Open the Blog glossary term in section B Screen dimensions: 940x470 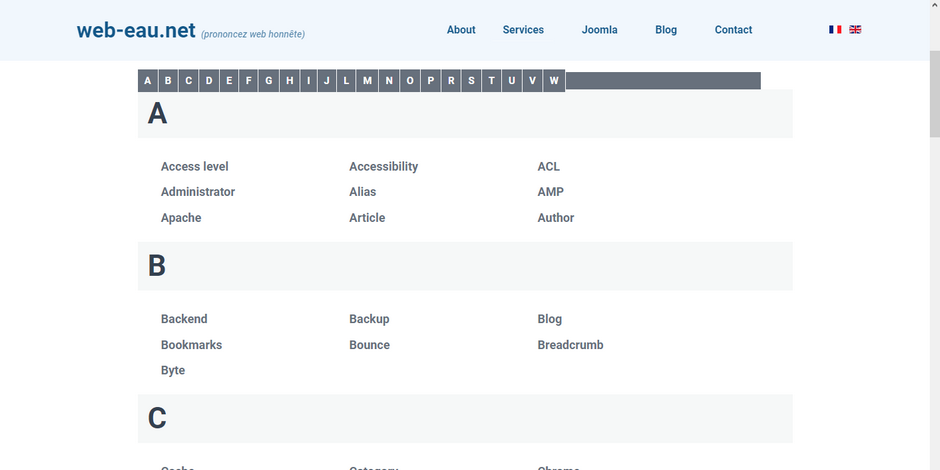pos(550,319)
